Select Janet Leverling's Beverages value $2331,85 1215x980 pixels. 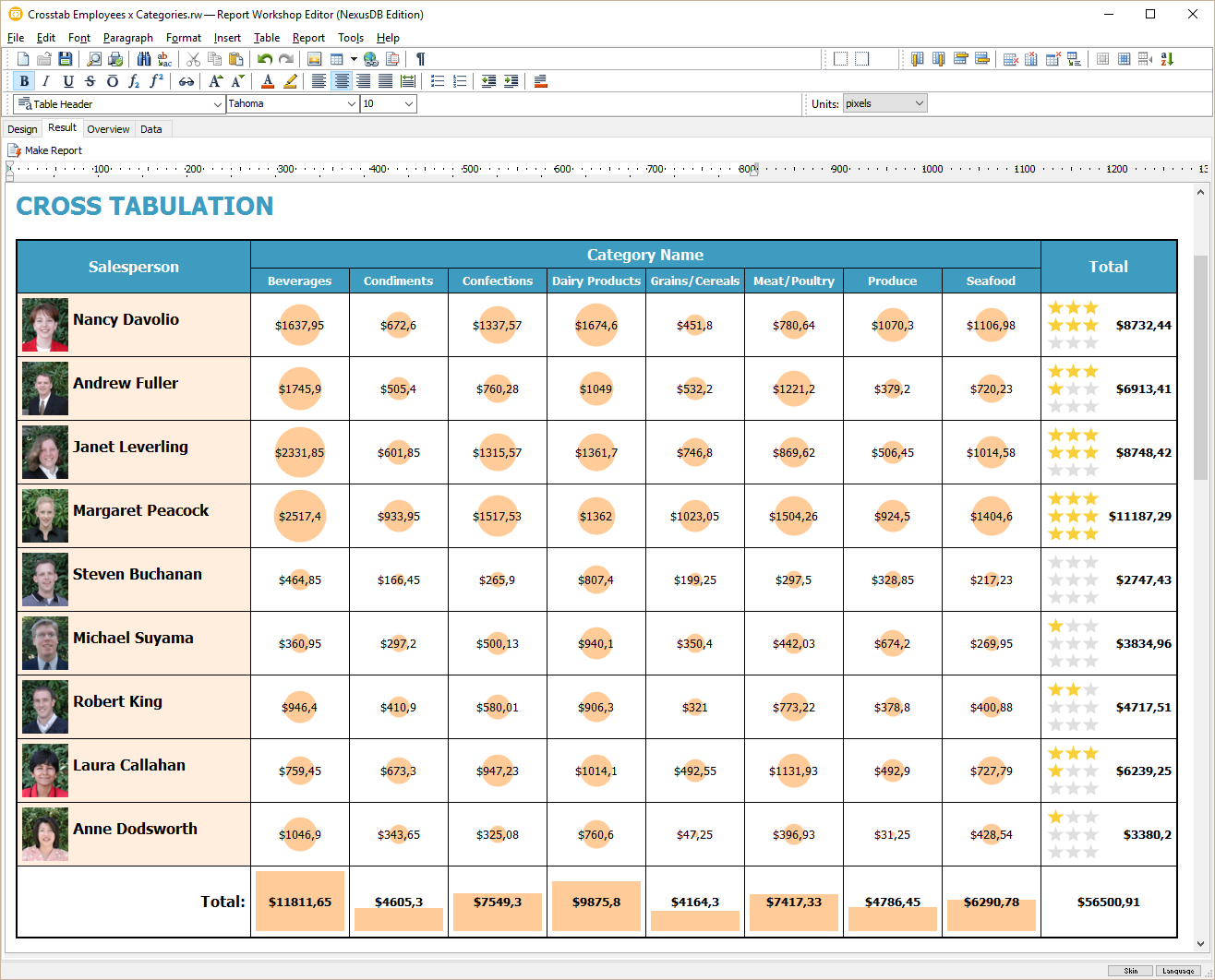(x=300, y=452)
